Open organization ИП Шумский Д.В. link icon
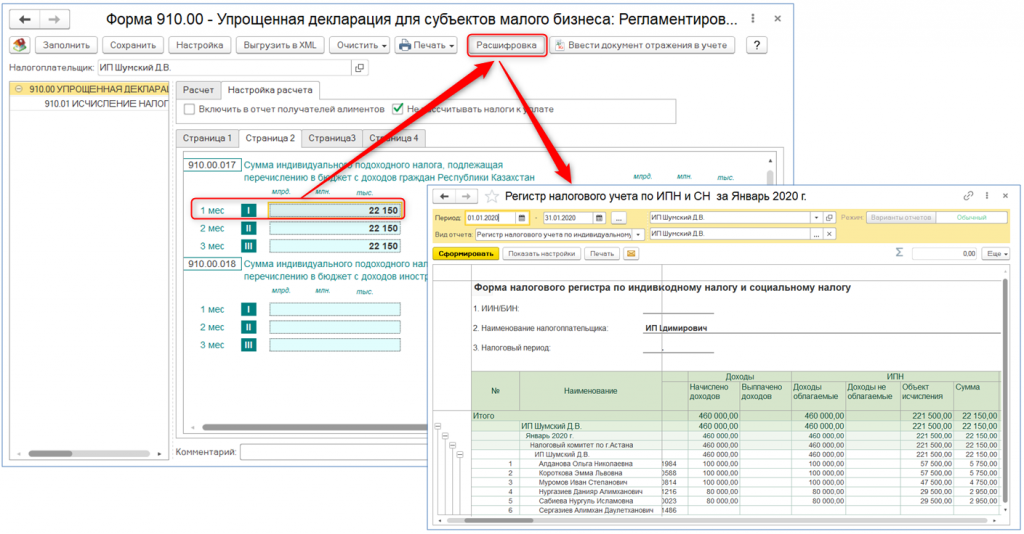 pos(829,217)
